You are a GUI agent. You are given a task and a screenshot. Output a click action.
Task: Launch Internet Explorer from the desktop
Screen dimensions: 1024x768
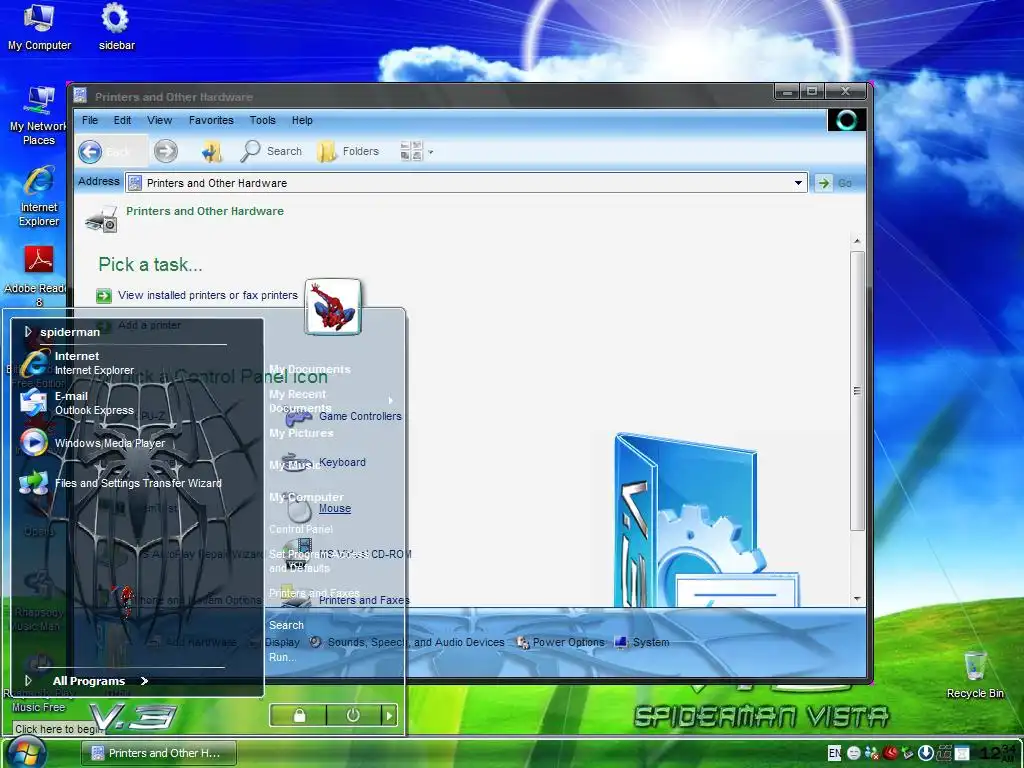click(x=39, y=197)
